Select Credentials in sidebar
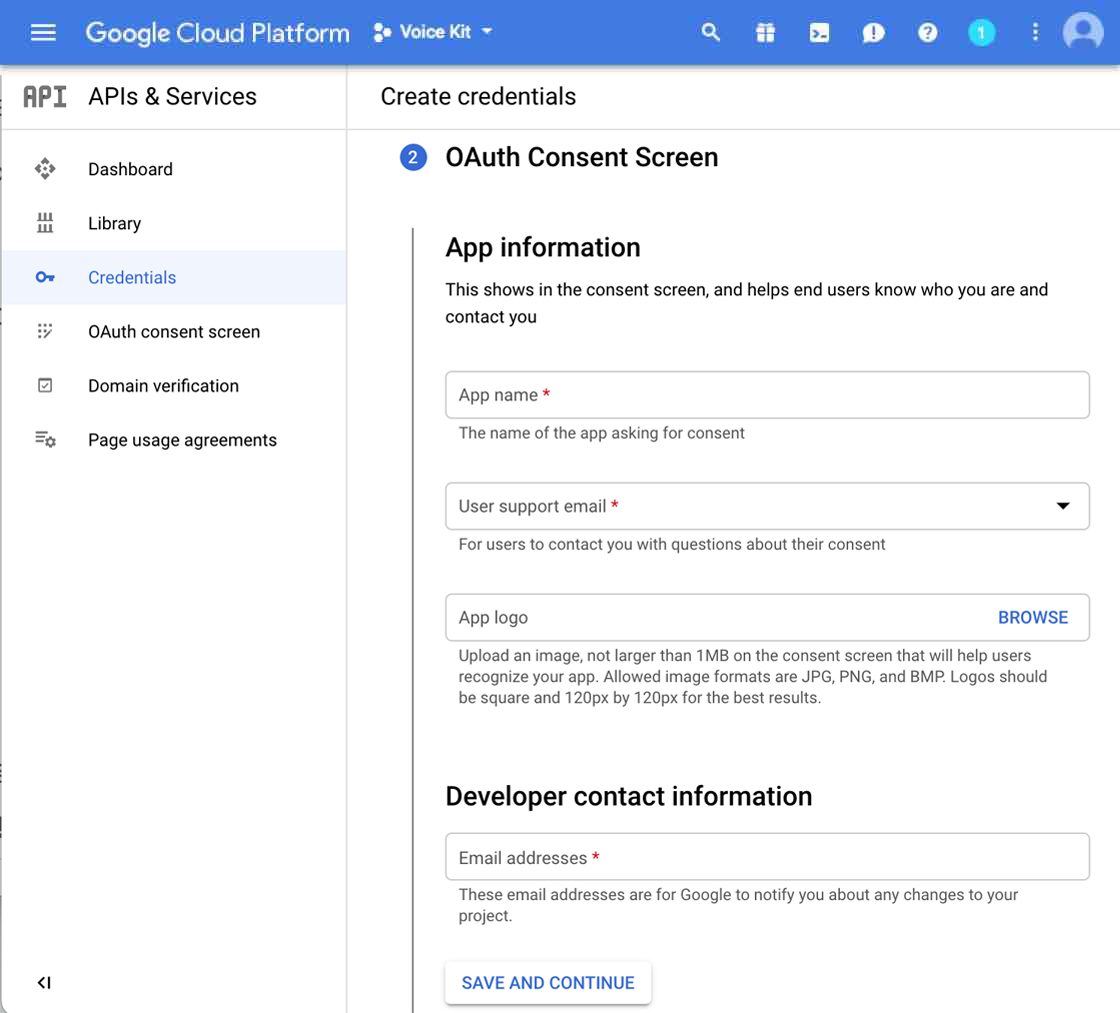Image resolution: width=1120 pixels, height=1013 pixels. 174,277
